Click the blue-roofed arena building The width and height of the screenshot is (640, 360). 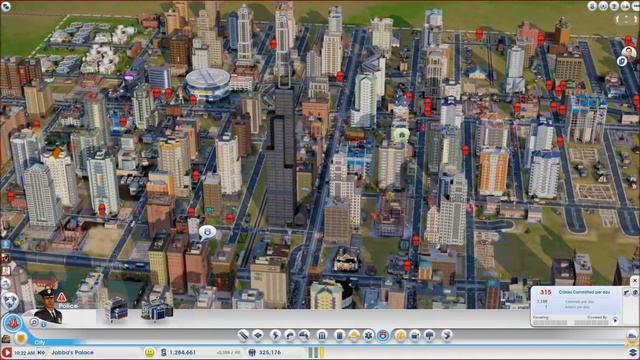coord(208,84)
